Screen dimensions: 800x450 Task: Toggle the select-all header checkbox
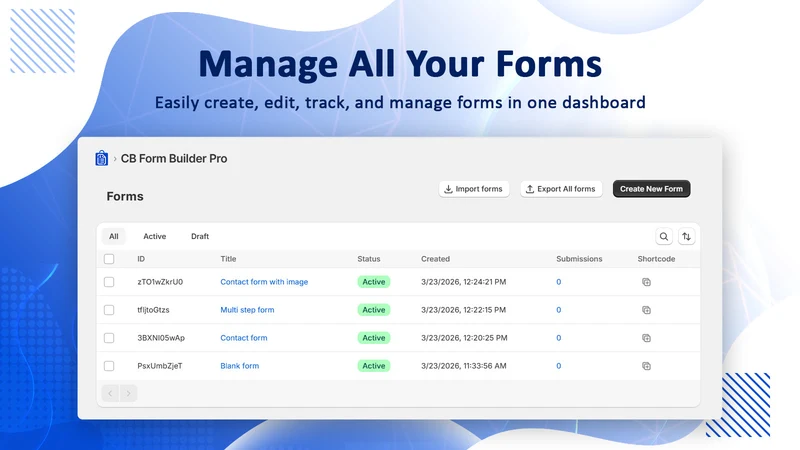pyautogui.click(x=109, y=259)
